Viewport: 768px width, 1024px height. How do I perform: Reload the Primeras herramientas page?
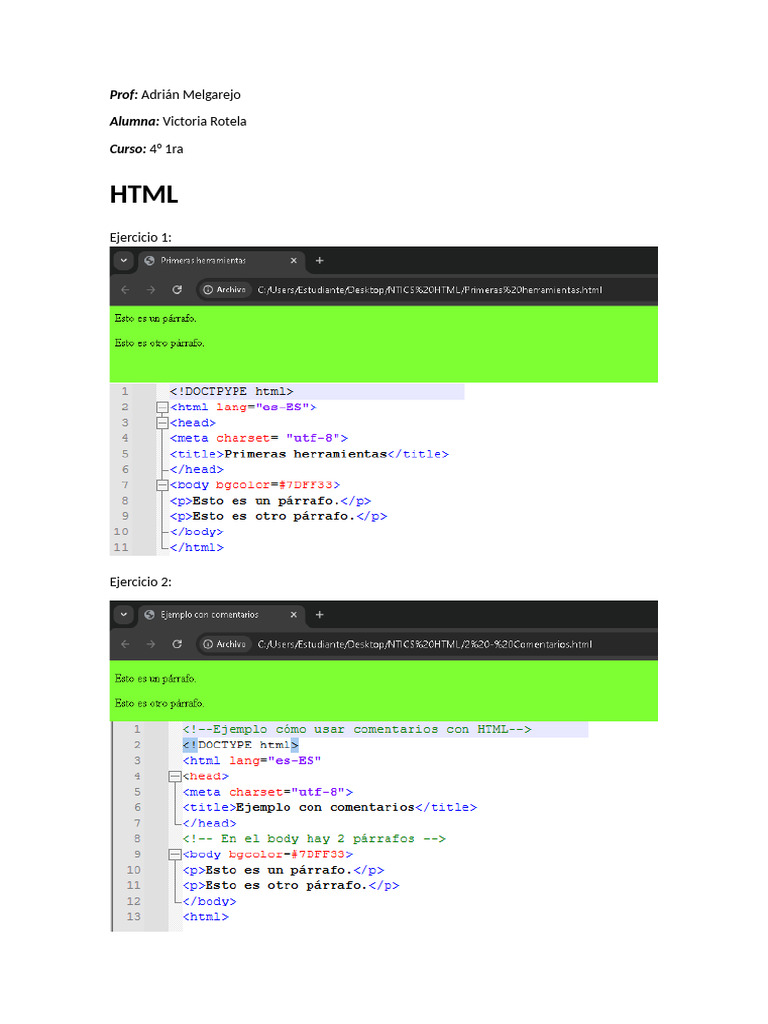point(177,289)
